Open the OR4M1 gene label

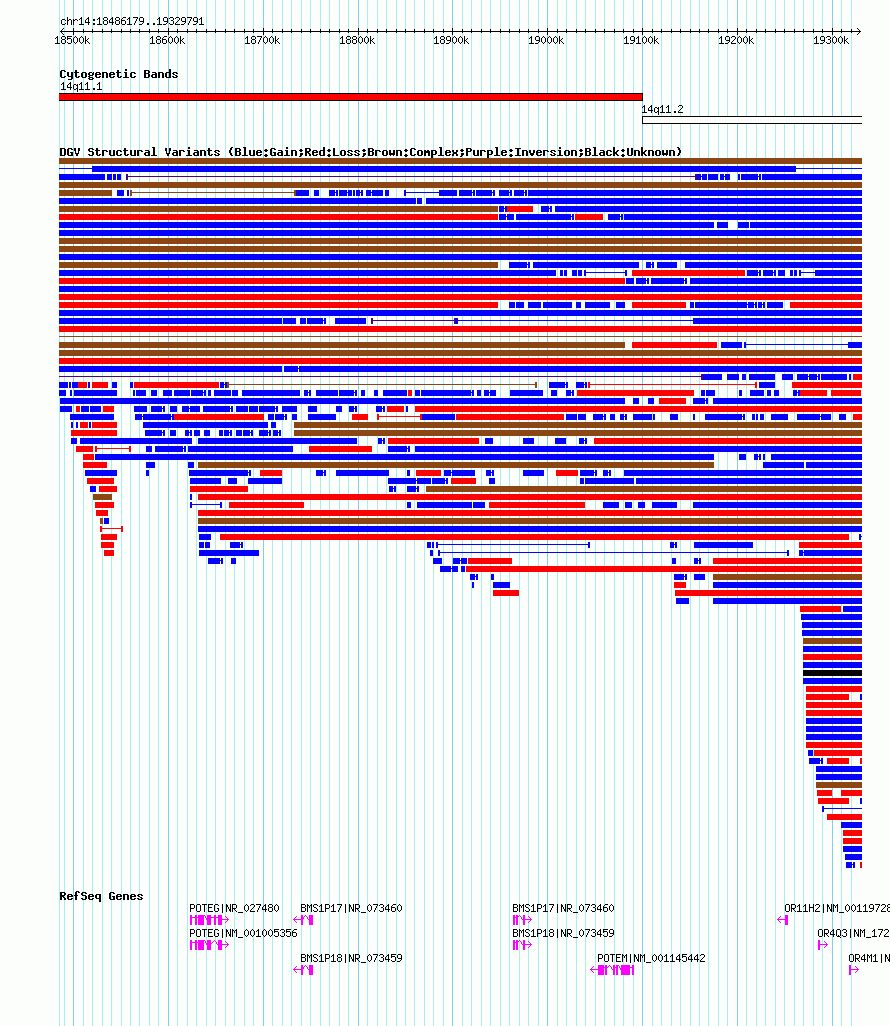click(869, 958)
